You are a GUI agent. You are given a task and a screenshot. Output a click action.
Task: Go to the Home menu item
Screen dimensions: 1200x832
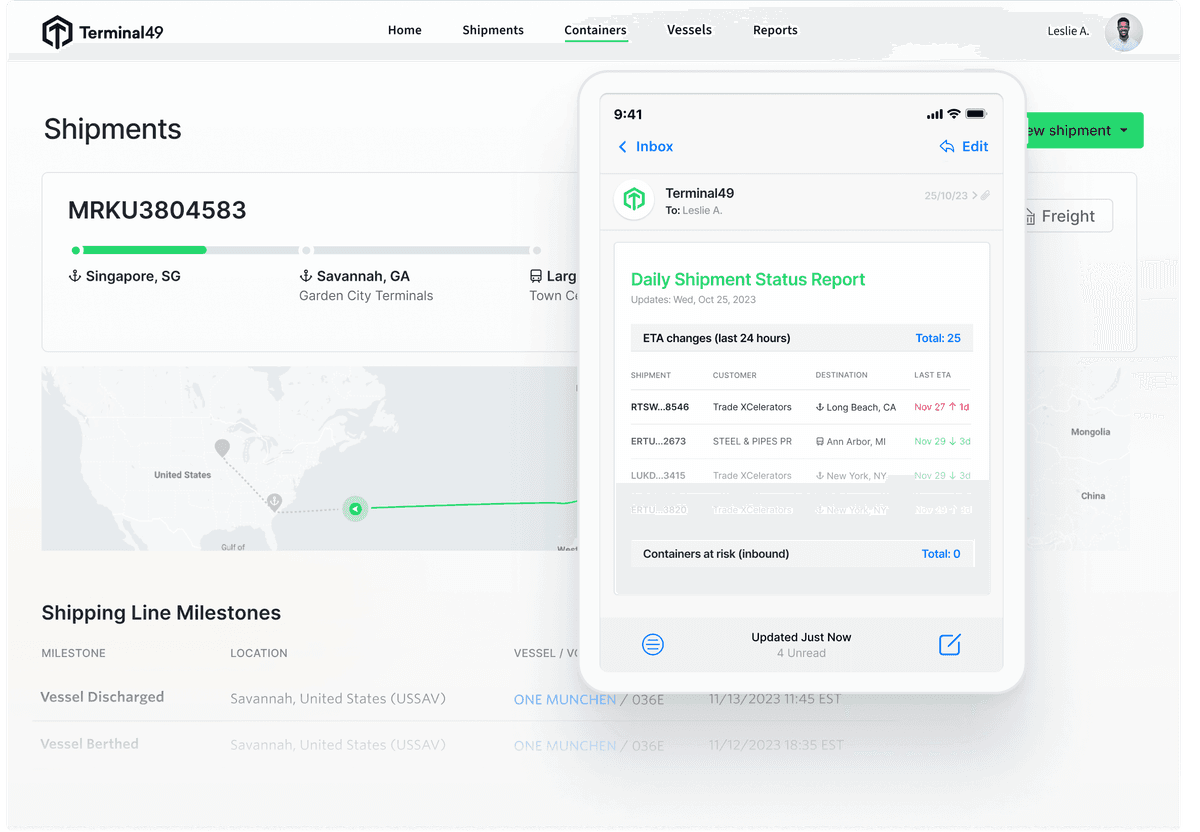click(405, 30)
